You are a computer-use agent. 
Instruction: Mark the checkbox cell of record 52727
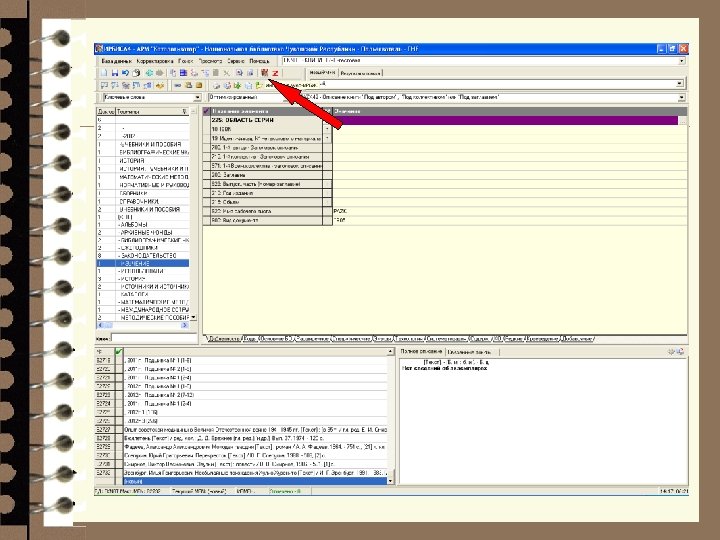(119, 430)
